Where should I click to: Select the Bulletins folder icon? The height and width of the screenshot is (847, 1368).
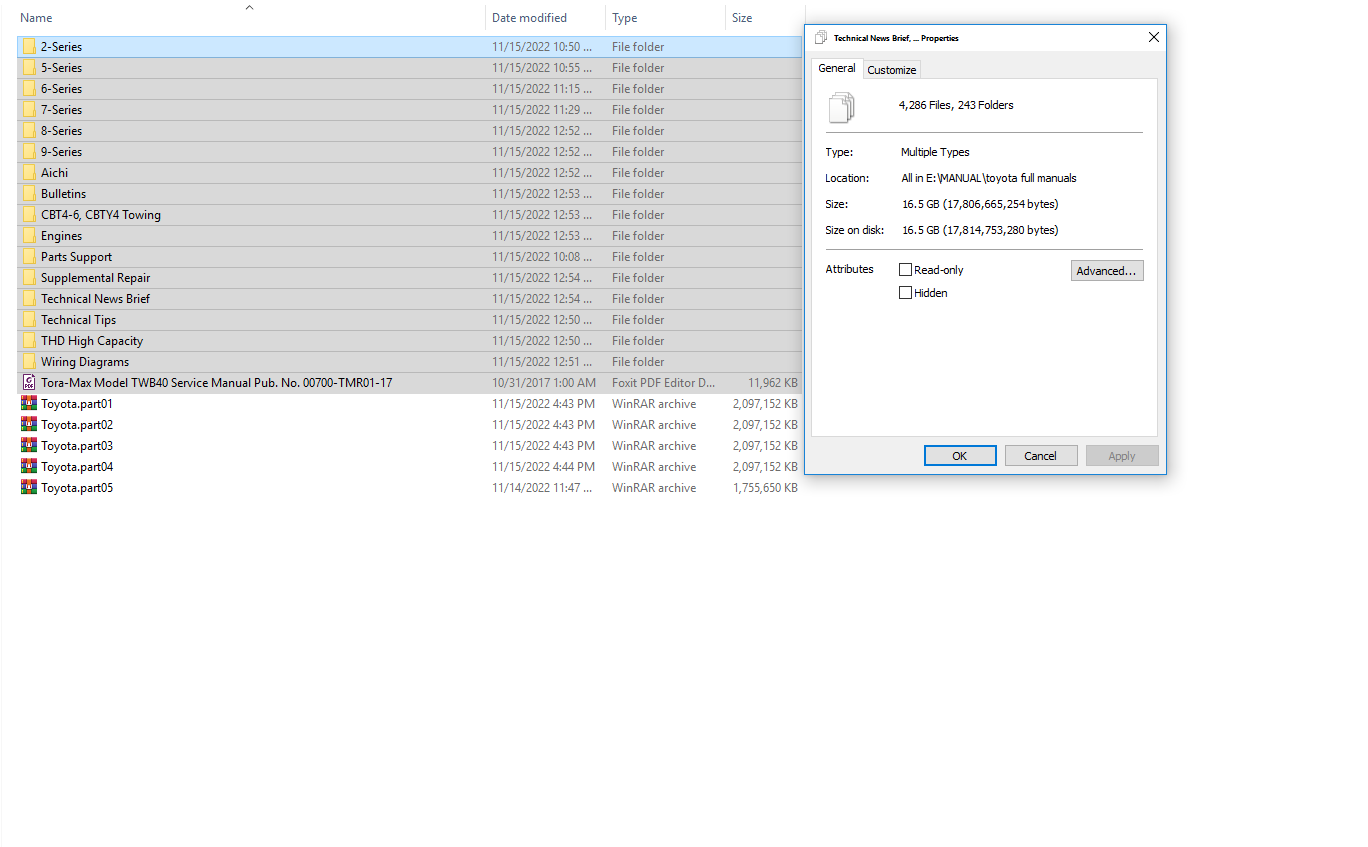tap(29, 194)
